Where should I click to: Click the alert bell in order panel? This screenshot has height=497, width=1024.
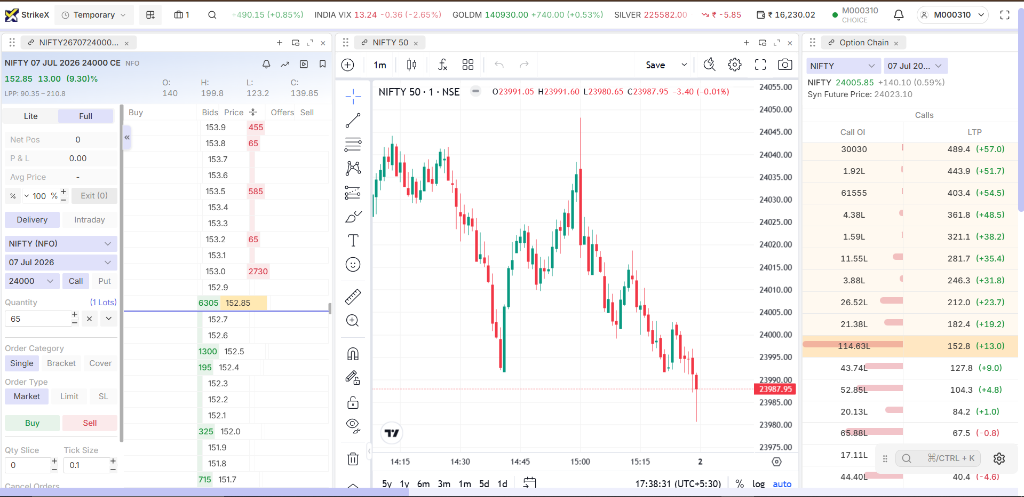[x=266, y=64]
